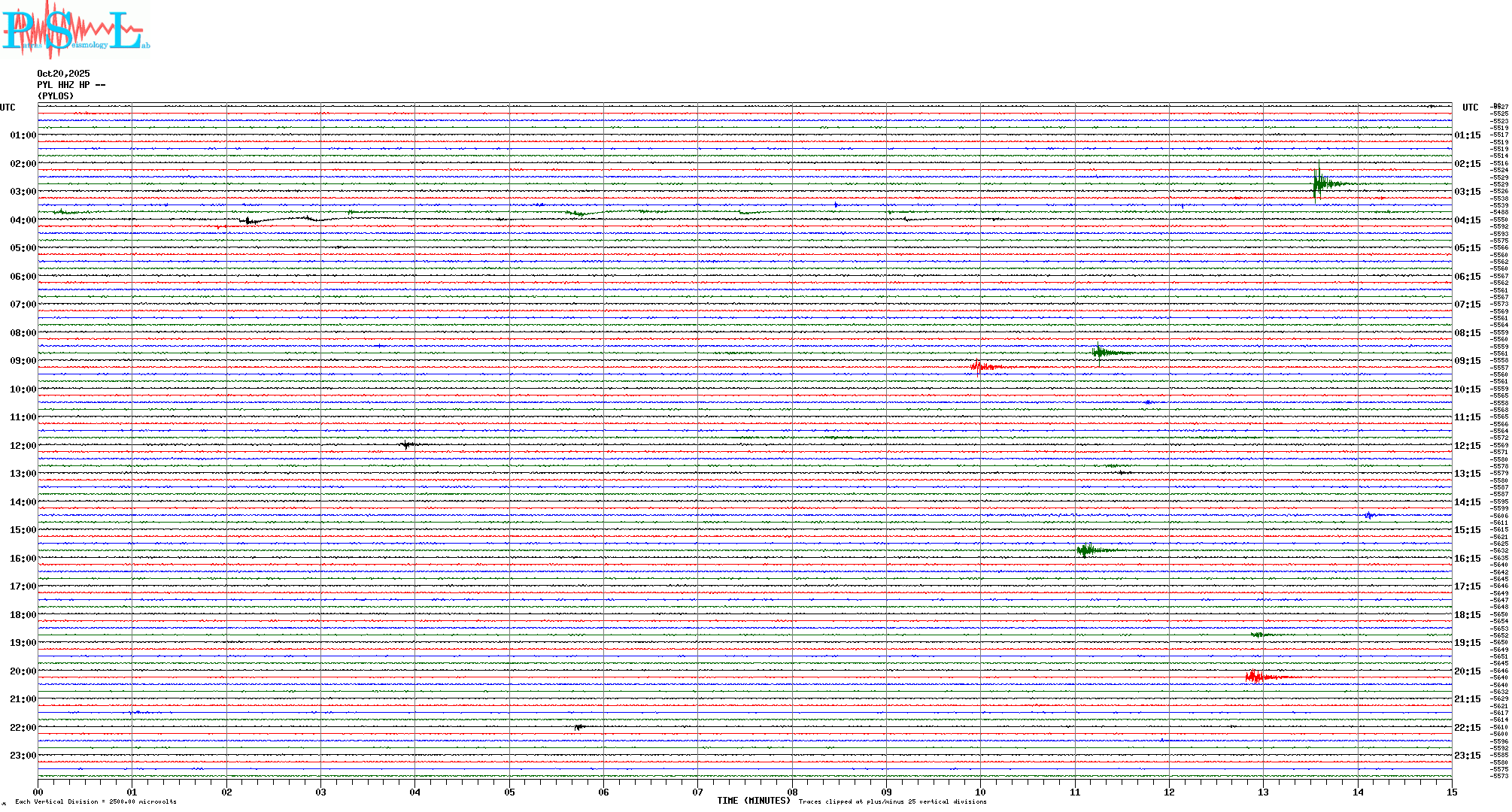This screenshot has width=1512, height=812.
Task: Click minute marker 07 on bottom axis
Action: pos(697,792)
